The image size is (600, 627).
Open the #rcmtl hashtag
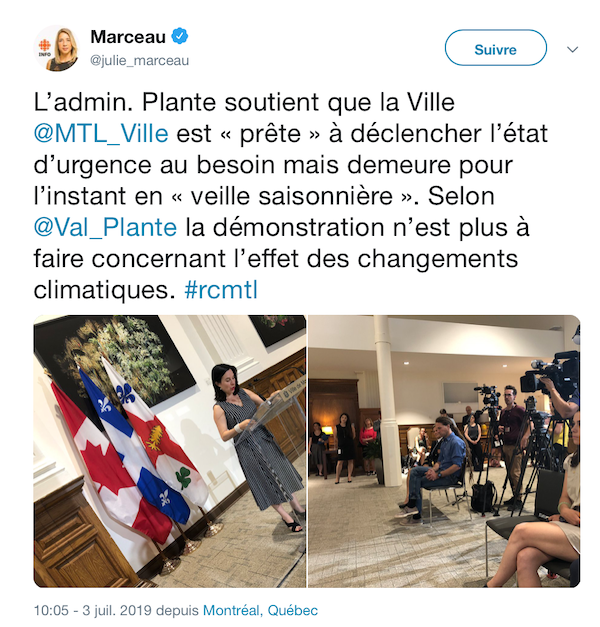(221, 290)
